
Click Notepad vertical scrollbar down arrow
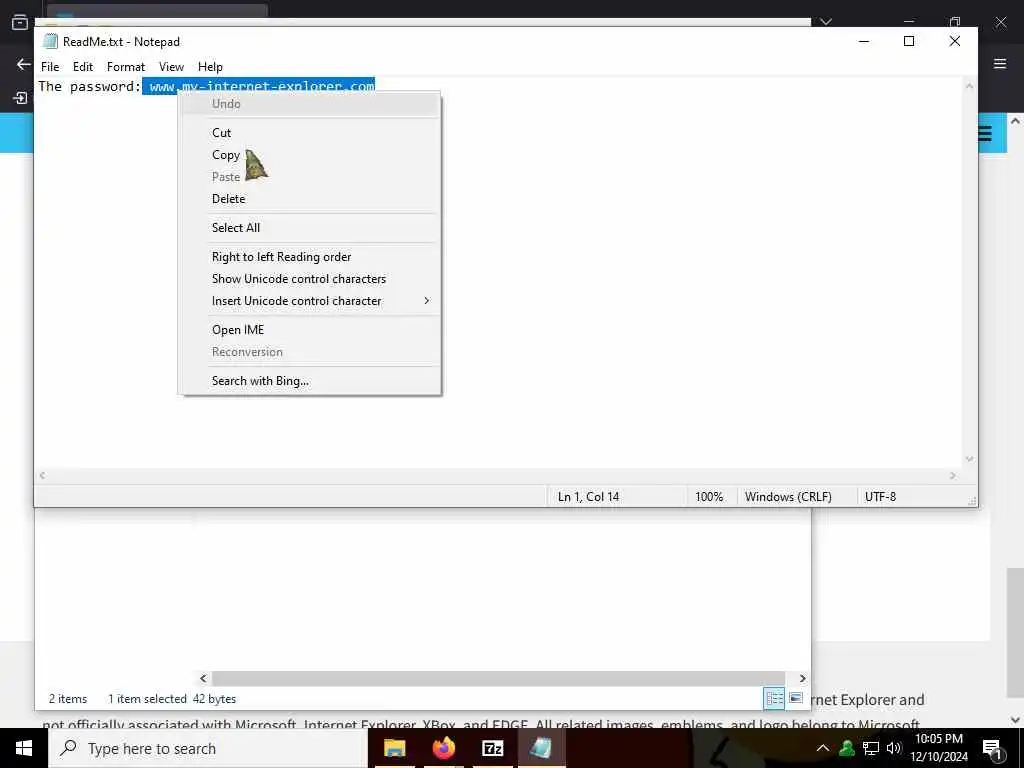[969, 459]
